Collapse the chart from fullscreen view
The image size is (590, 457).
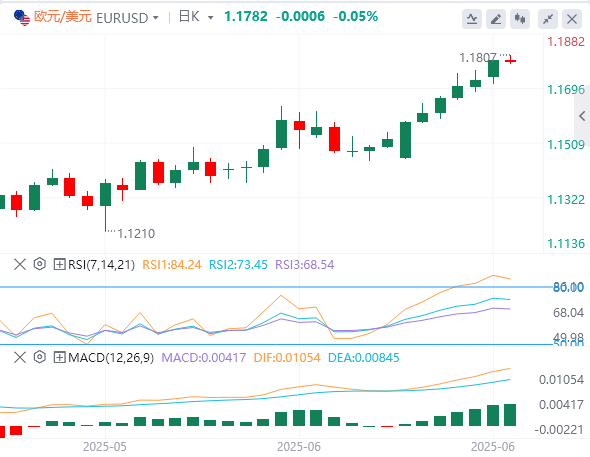click(x=548, y=18)
